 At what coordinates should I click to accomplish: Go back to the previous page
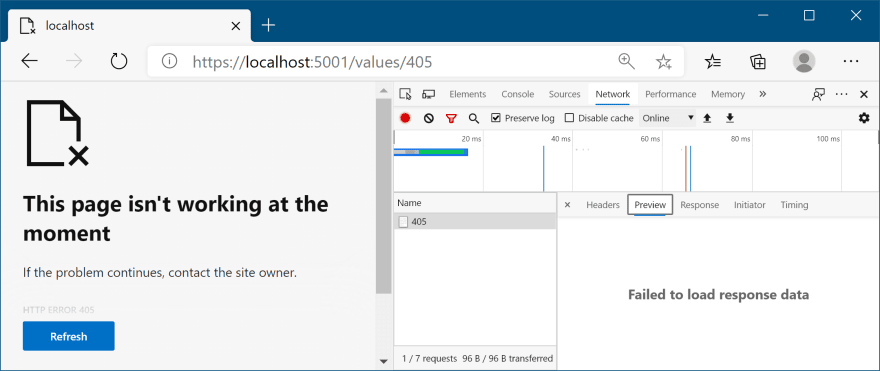(x=29, y=61)
